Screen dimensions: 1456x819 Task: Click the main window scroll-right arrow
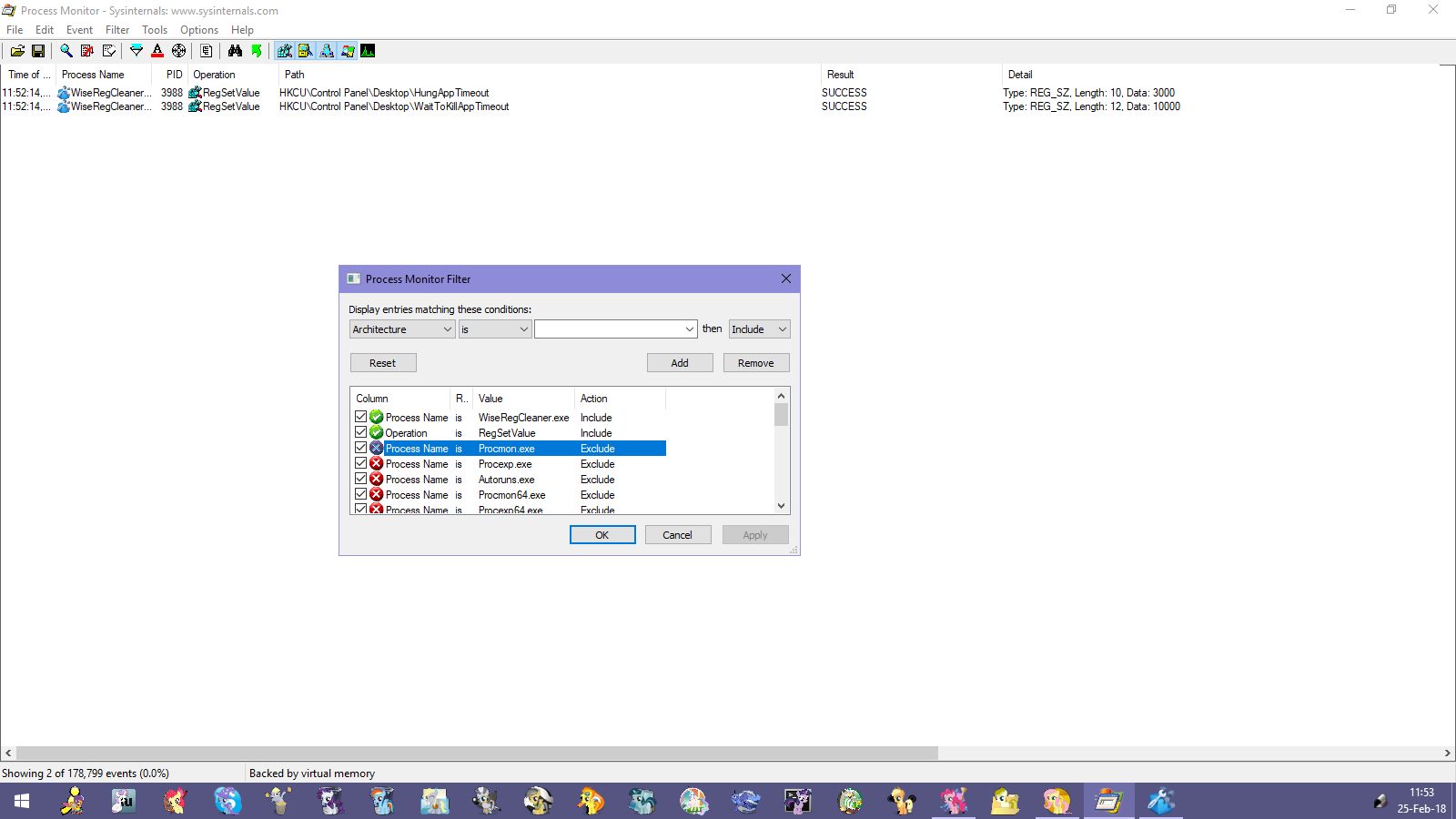[x=1447, y=753]
